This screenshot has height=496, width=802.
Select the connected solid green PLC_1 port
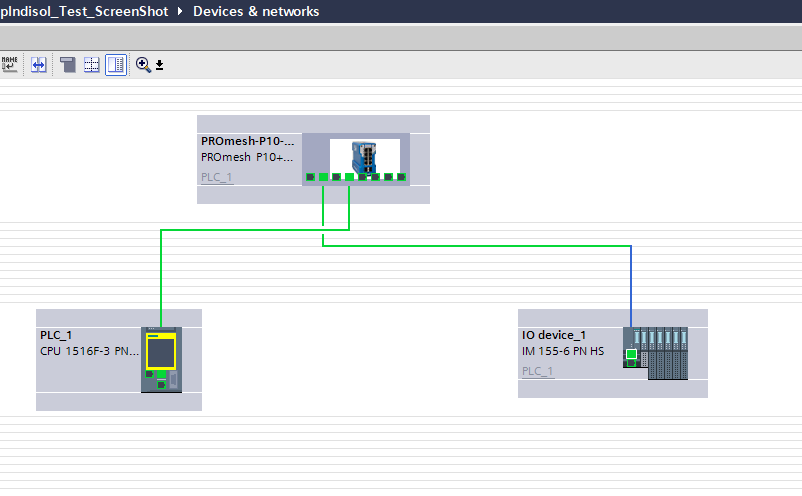click(161, 375)
